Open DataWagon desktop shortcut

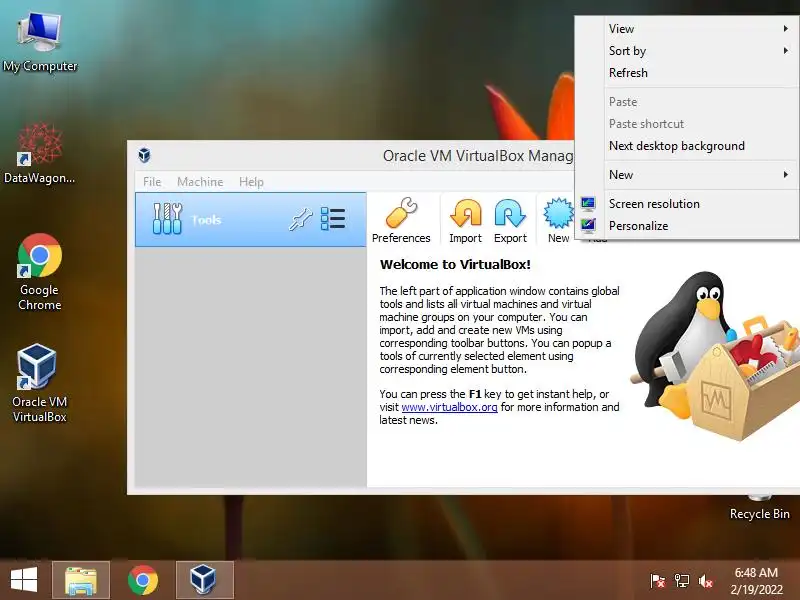click(39, 153)
